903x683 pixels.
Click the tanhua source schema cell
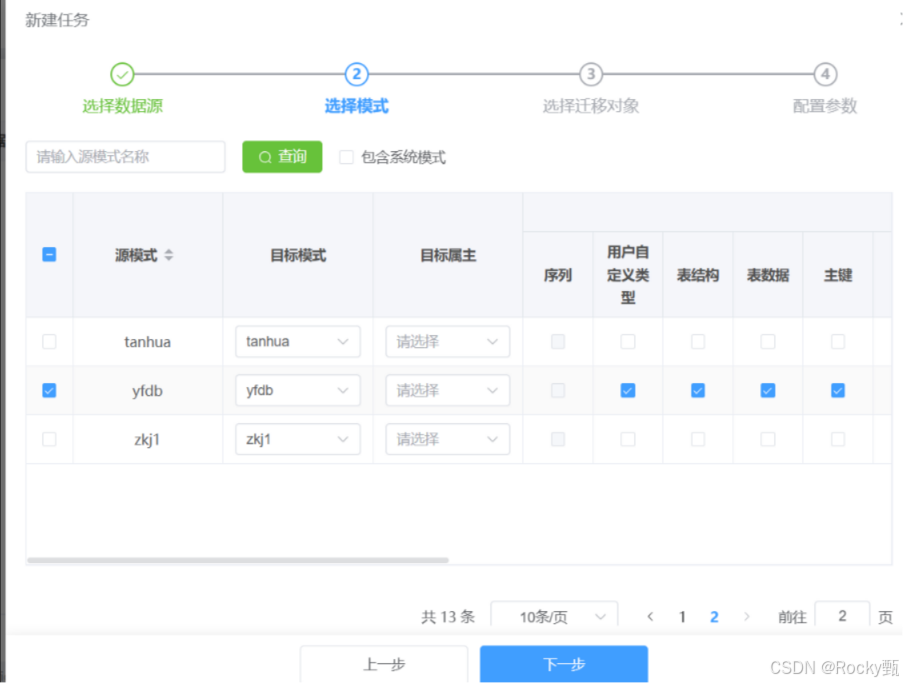(147, 342)
